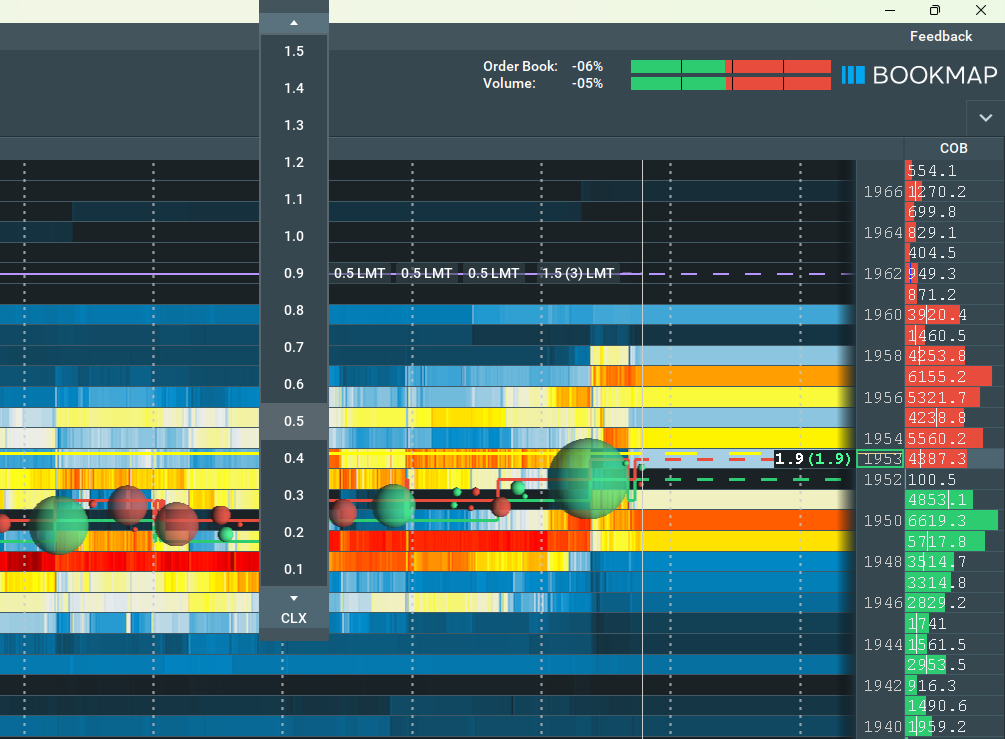Click the CLX button below the list
This screenshot has width=1005, height=739.
[x=293, y=618]
